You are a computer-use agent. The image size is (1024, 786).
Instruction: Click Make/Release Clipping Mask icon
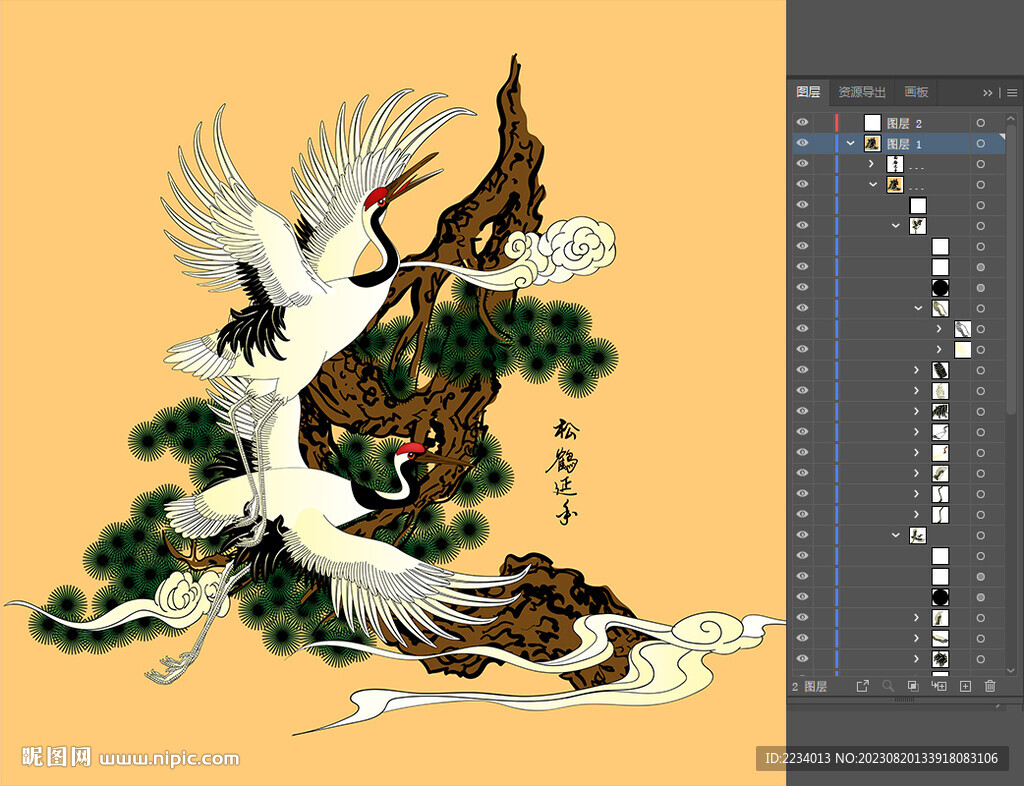coord(913,685)
